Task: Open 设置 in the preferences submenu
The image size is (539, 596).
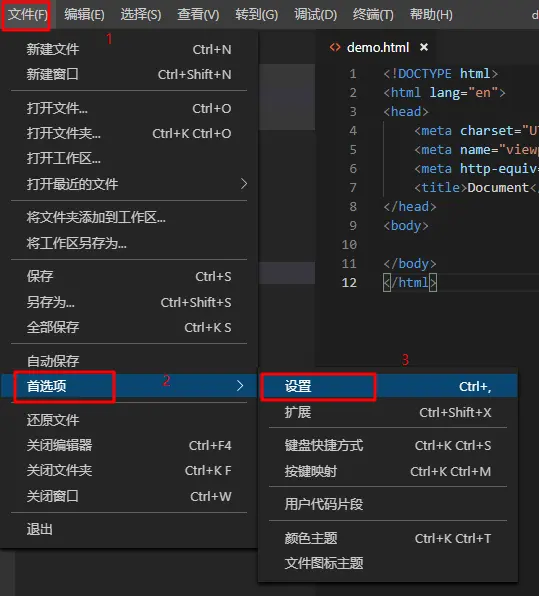Action: click(x=388, y=387)
